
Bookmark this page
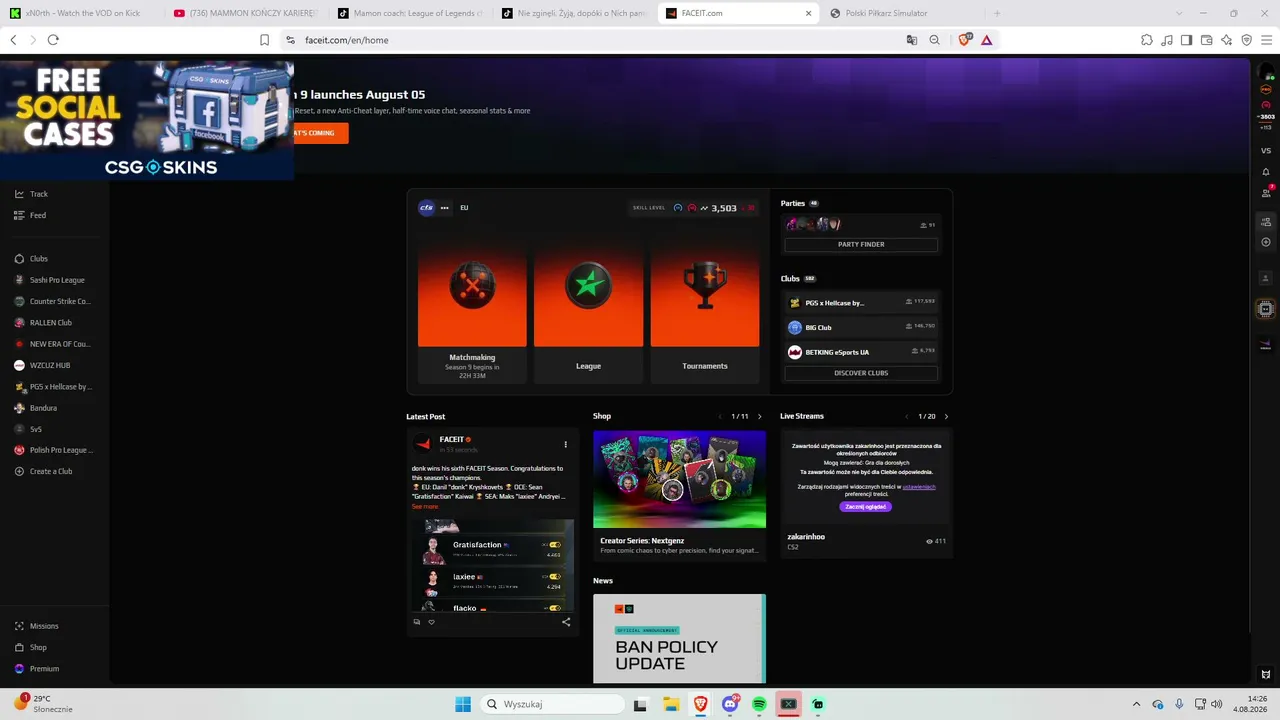(x=265, y=40)
